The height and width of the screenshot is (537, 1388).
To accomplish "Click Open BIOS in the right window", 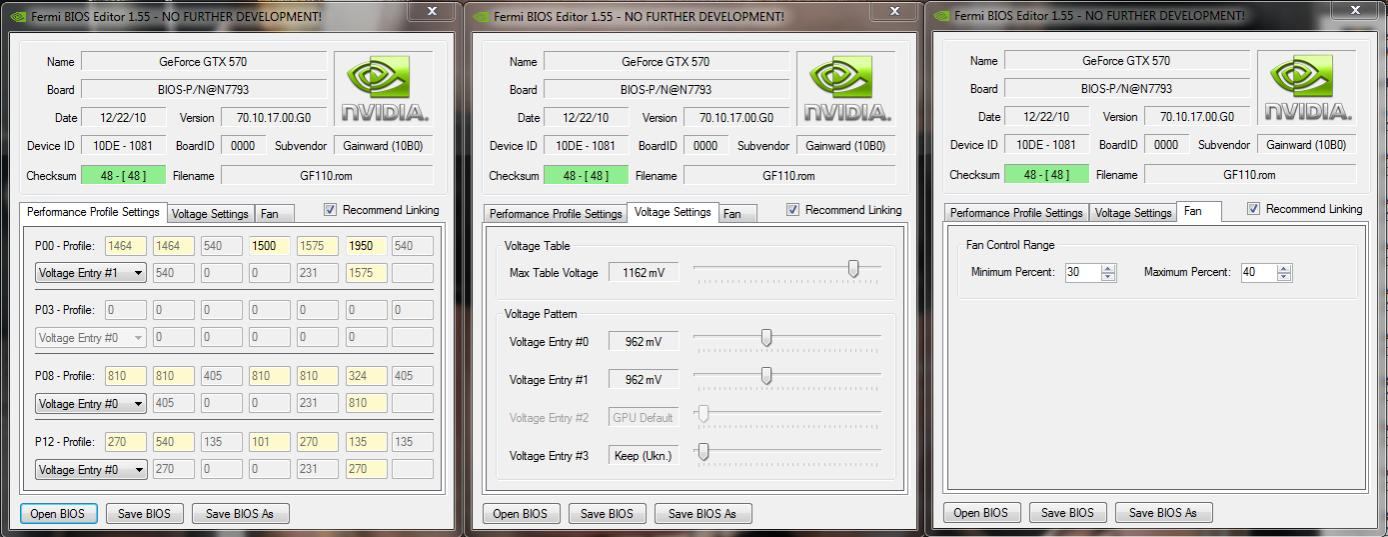I will pyautogui.click(x=981, y=513).
